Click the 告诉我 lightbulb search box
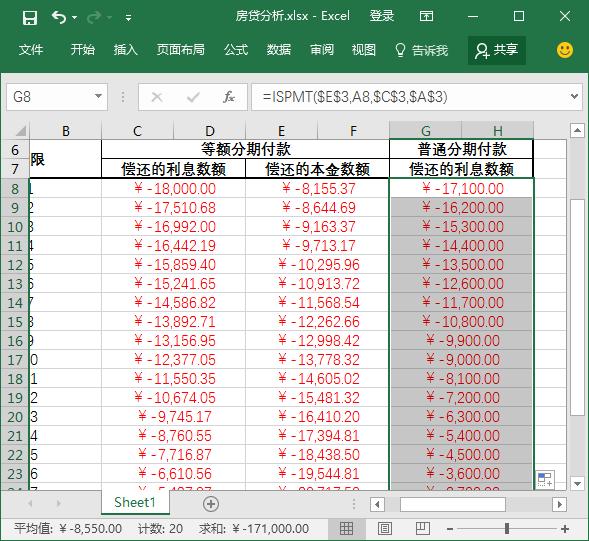Viewport: 589px width, 541px height. 421,50
